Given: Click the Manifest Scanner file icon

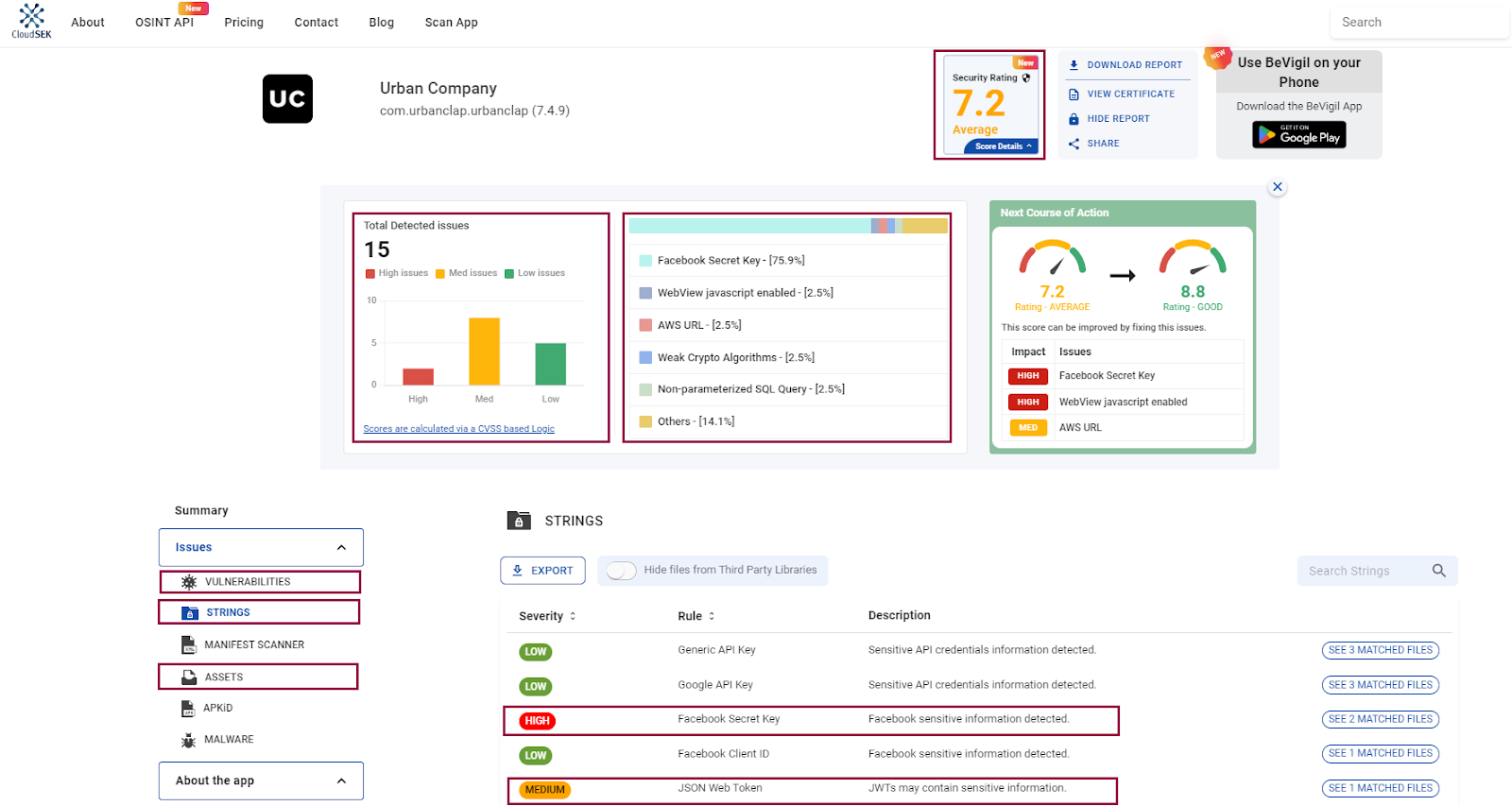Looking at the screenshot, I should (x=188, y=644).
